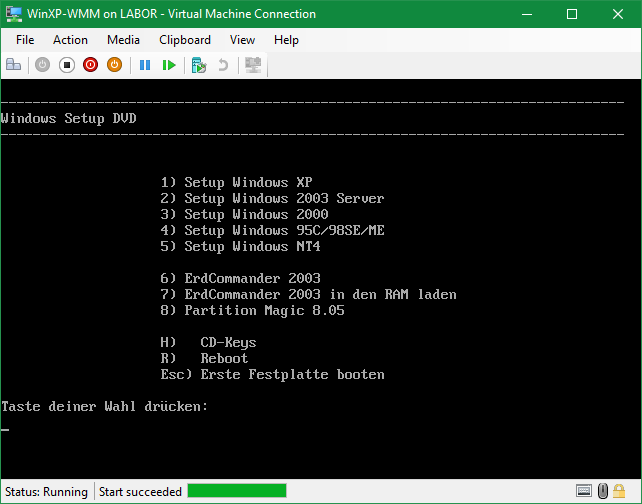The height and width of the screenshot is (504, 642).
Task: Show the Help menu
Action: click(x=286, y=40)
